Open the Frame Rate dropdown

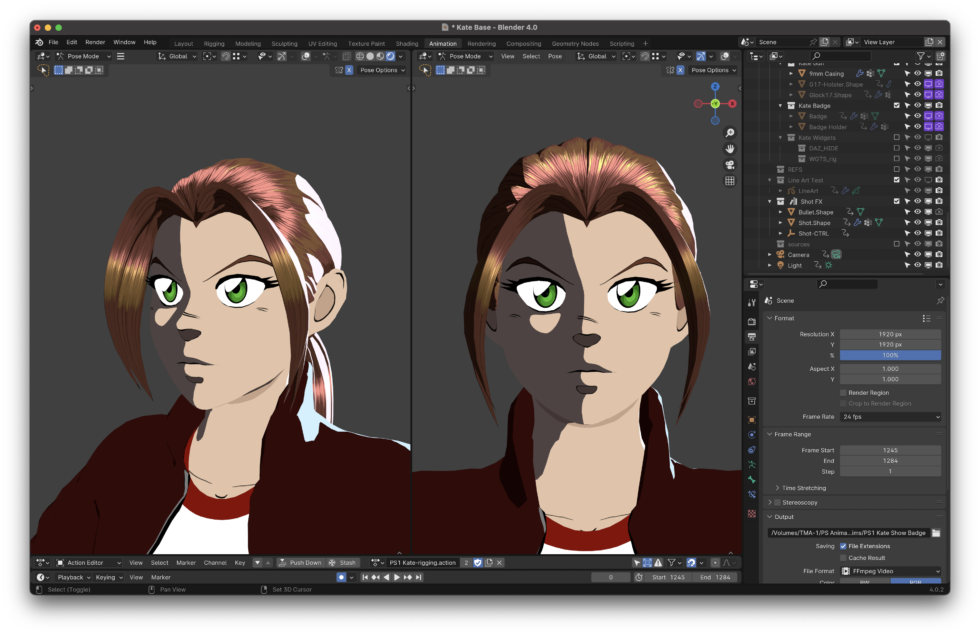pyautogui.click(x=890, y=416)
